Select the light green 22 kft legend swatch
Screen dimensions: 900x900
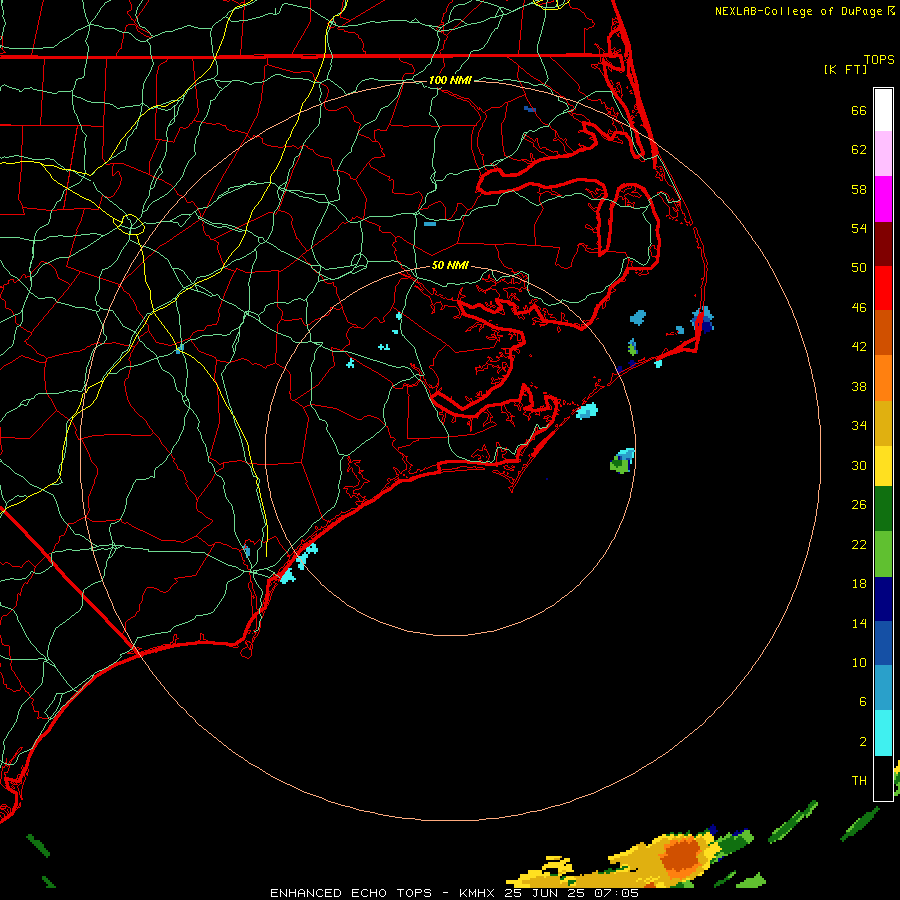[883, 554]
